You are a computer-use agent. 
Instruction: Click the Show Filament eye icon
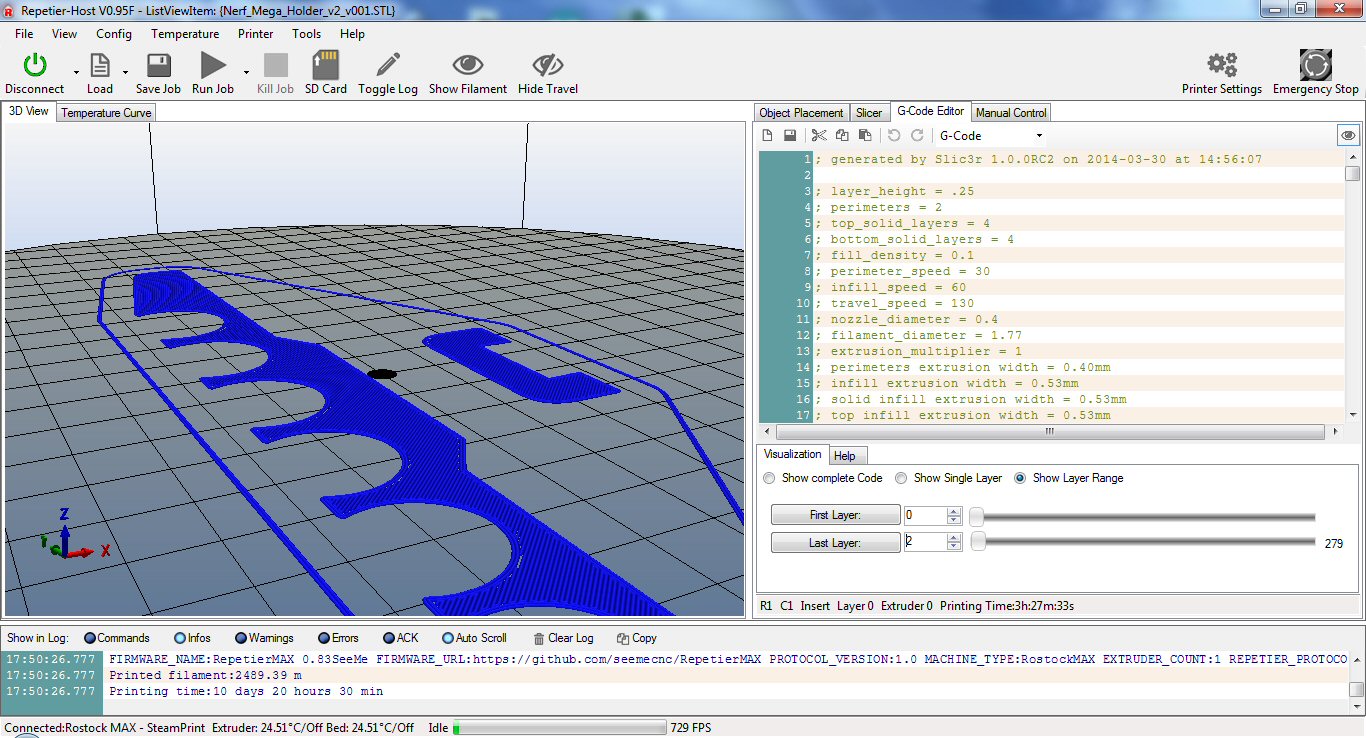pyautogui.click(x=467, y=66)
